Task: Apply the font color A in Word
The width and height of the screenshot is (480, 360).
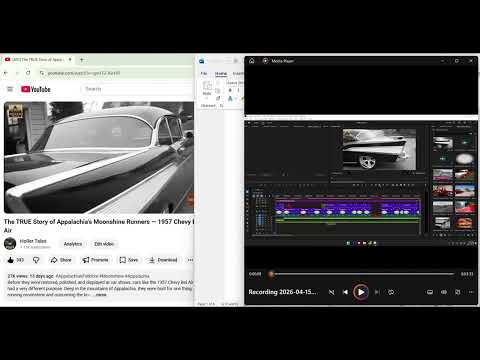Action: (x=230, y=98)
